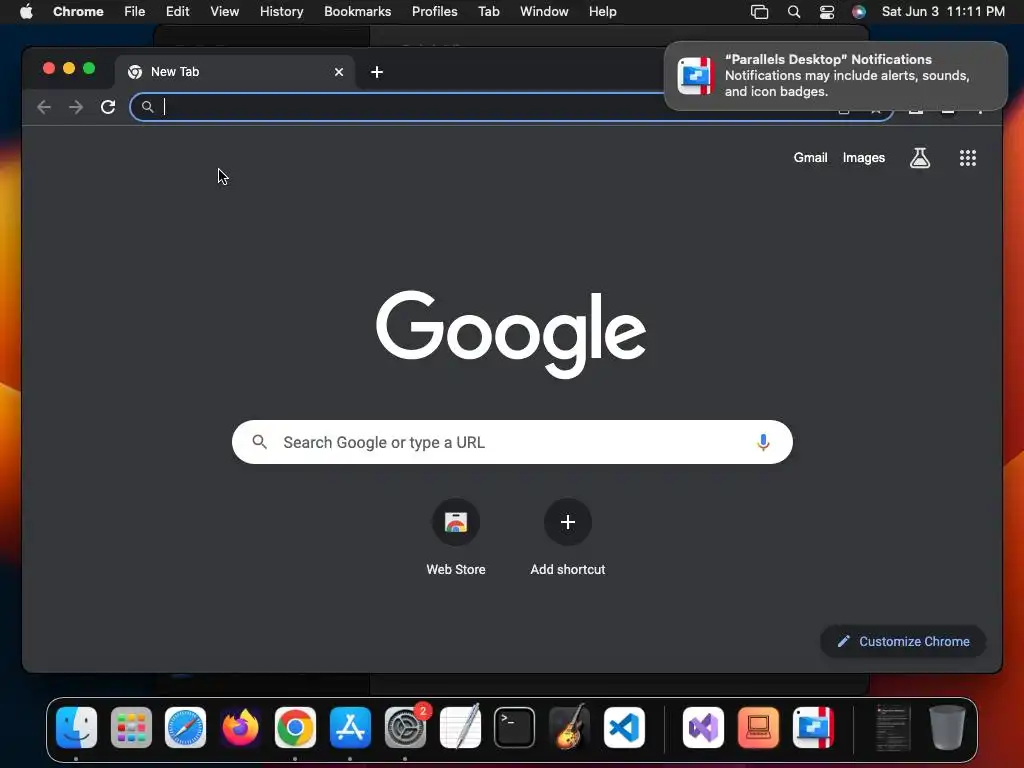
Task: Click the Siri icon in menu bar
Action: point(859,12)
